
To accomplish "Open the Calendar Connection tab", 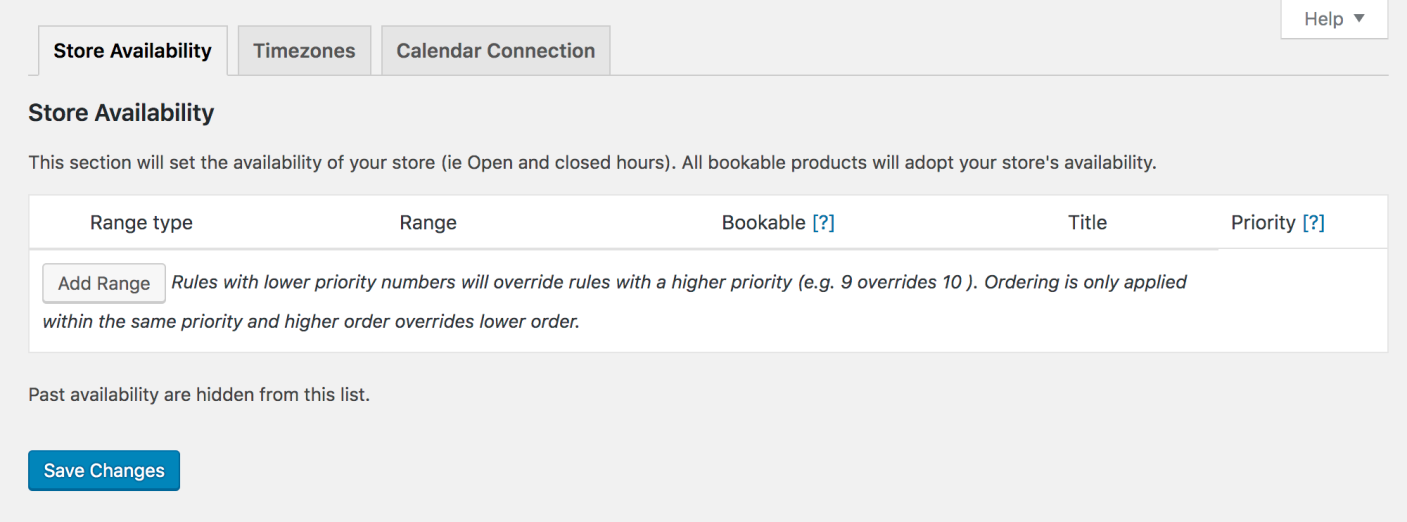I will (495, 51).
